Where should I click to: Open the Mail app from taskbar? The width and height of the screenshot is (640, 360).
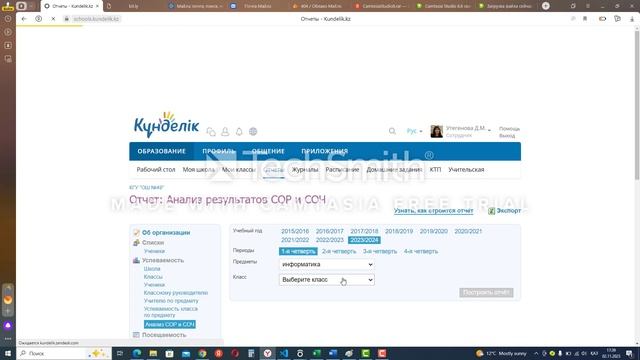pos(186,353)
